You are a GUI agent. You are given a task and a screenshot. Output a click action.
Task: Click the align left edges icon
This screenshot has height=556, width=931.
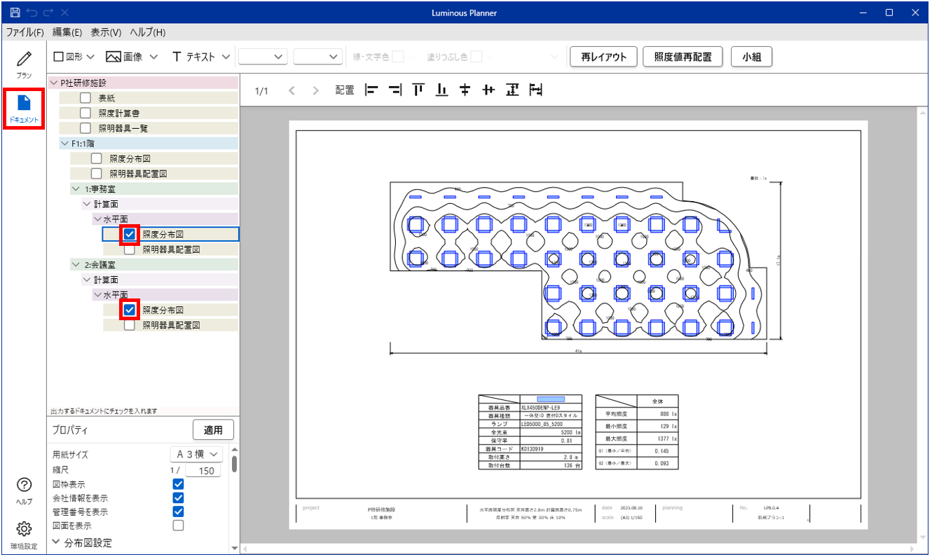point(372,90)
